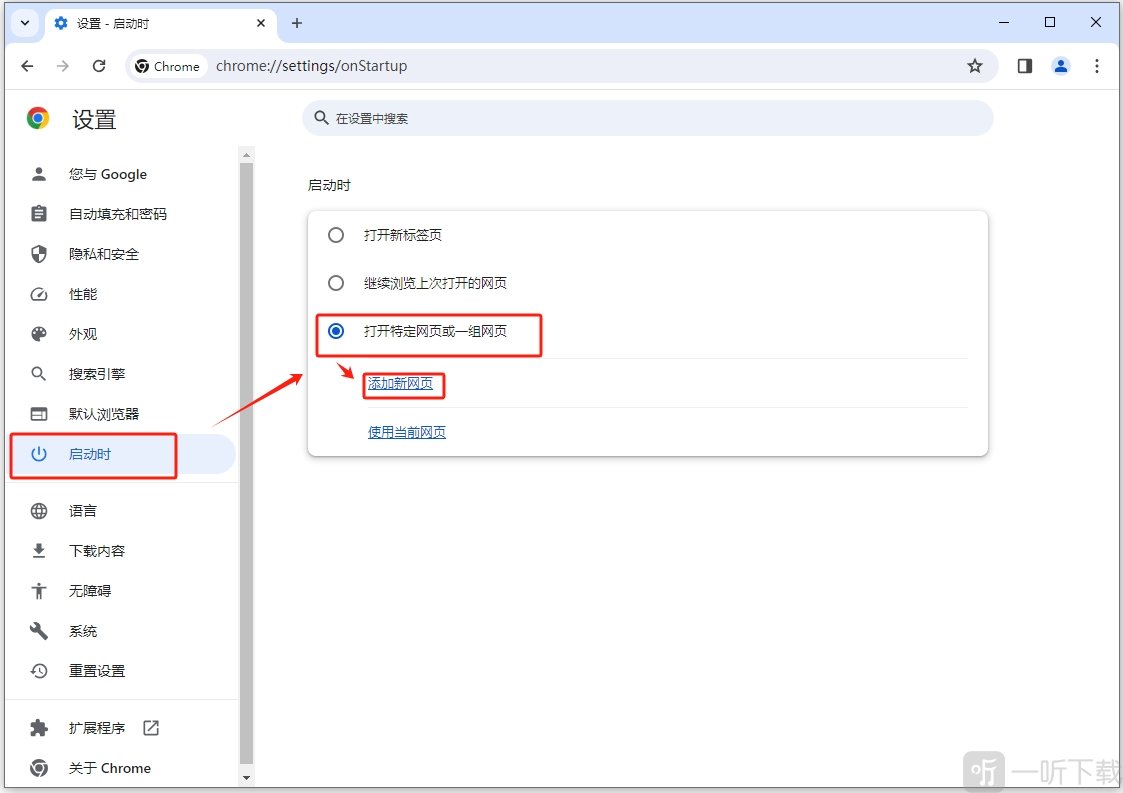Open the profile avatar icon
The image size is (1123, 793).
pos(1060,66)
